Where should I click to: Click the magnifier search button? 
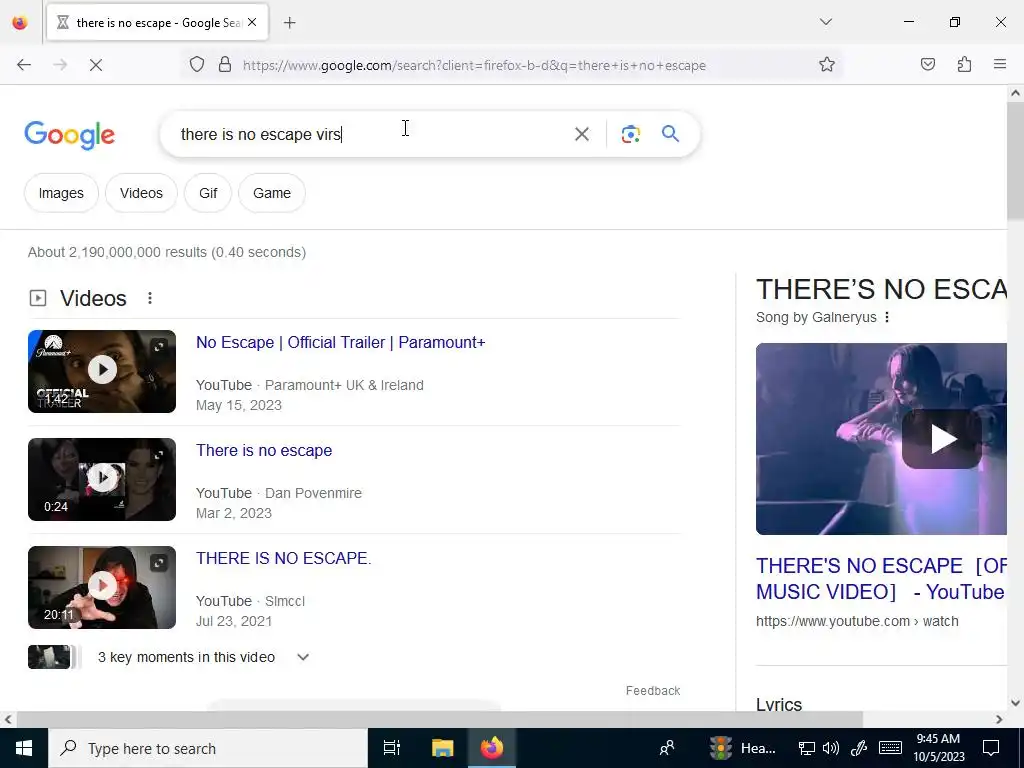point(671,134)
